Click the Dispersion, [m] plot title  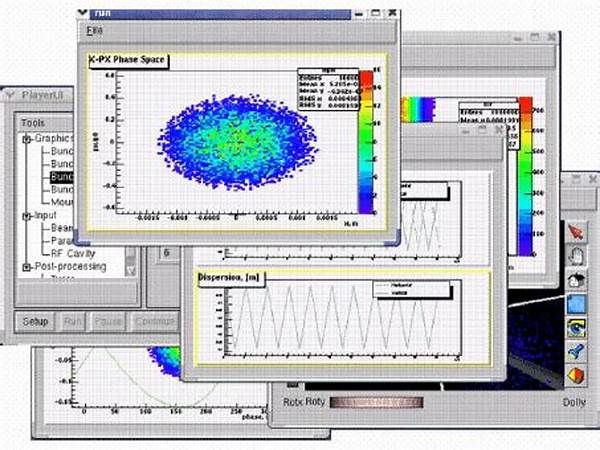click(x=230, y=277)
